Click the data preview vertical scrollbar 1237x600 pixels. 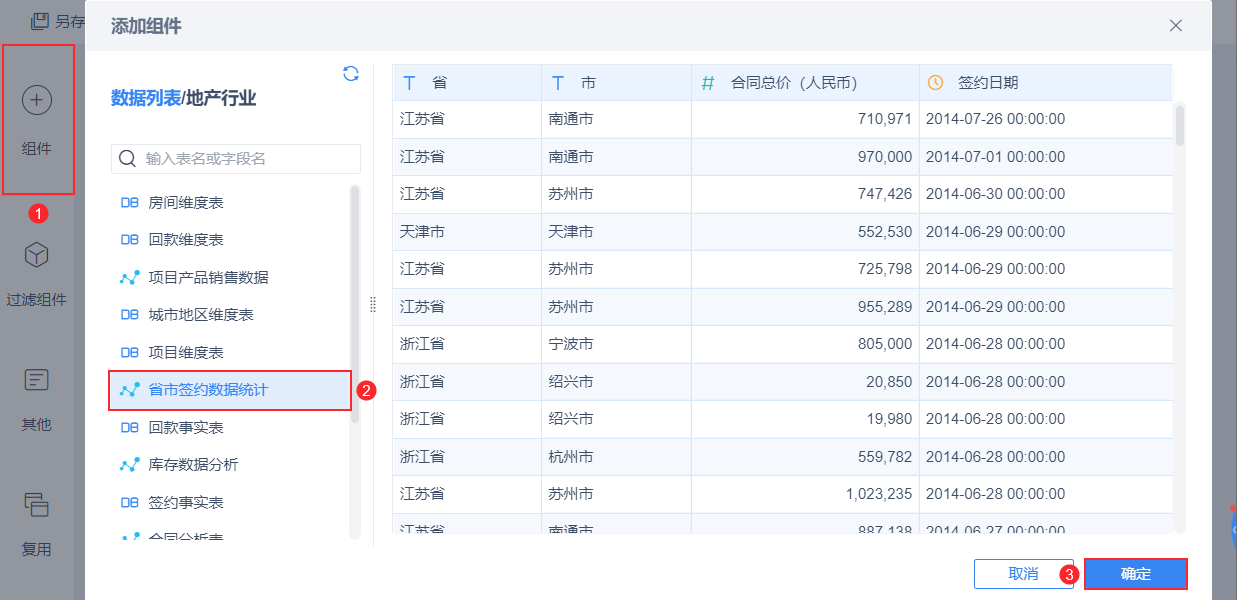tap(1180, 127)
